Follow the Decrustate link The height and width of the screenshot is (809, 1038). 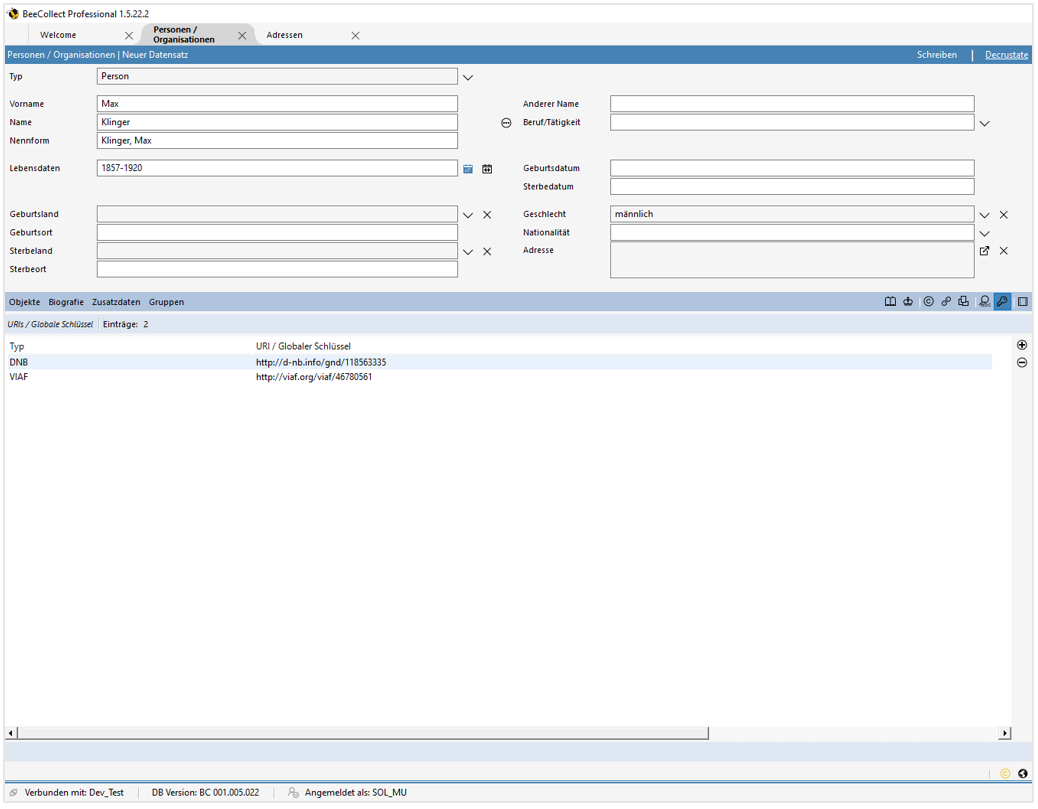click(x=1006, y=54)
